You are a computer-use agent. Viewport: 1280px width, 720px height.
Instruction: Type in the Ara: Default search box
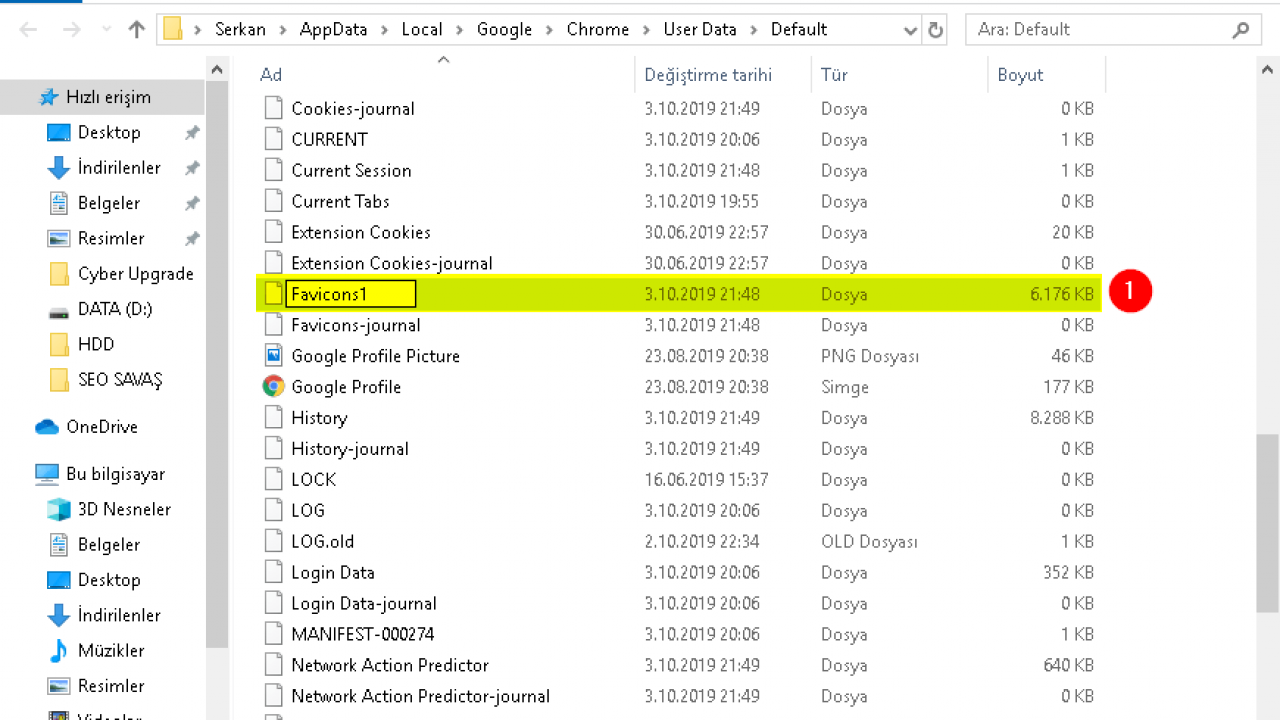(x=1100, y=30)
